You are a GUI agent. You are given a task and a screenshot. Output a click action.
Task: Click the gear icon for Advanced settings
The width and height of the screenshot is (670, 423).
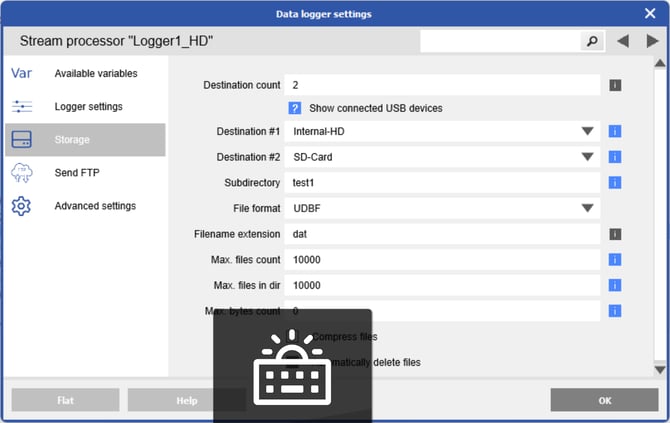[x=21, y=206]
